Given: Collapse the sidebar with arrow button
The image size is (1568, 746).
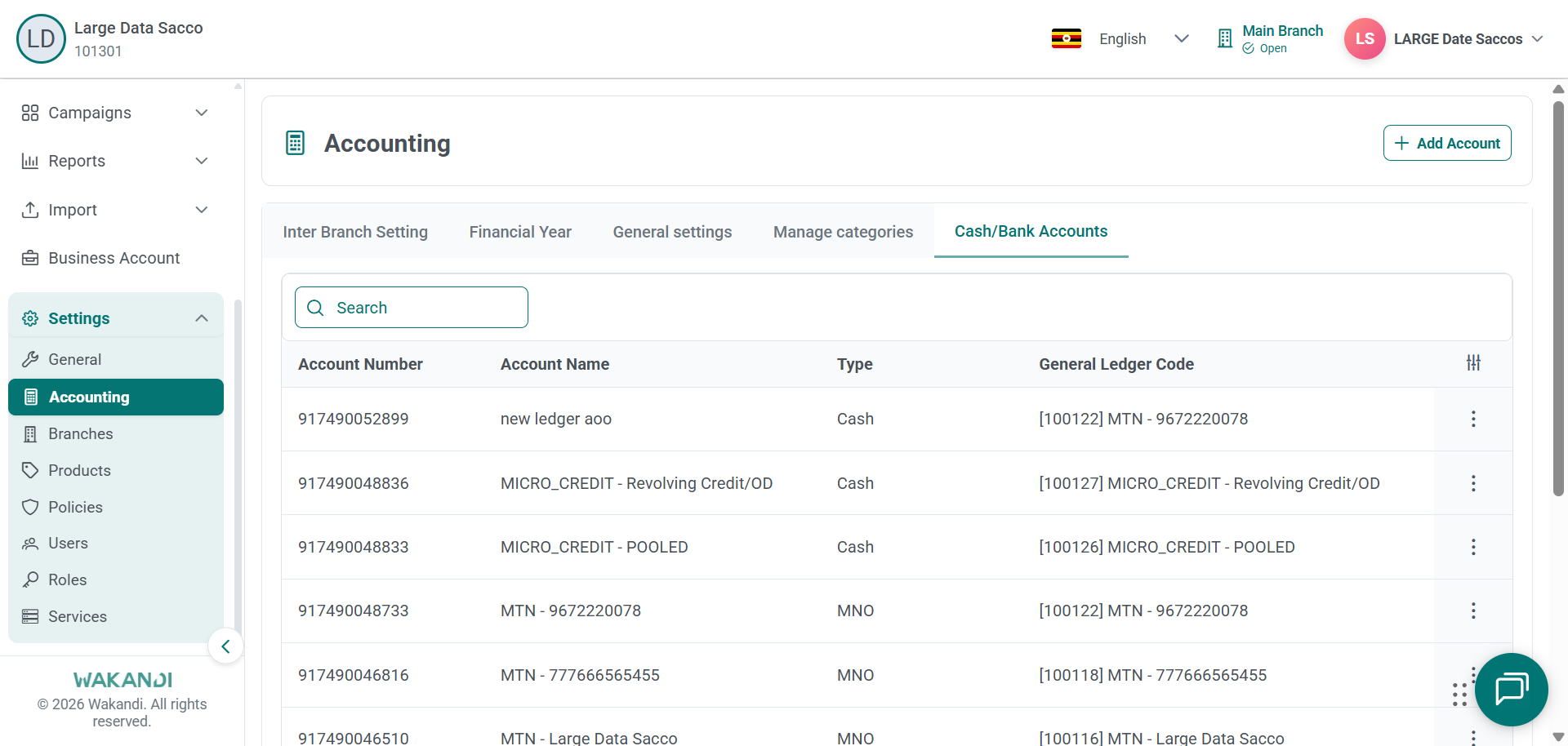Looking at the screenshot, I should 225,646.
